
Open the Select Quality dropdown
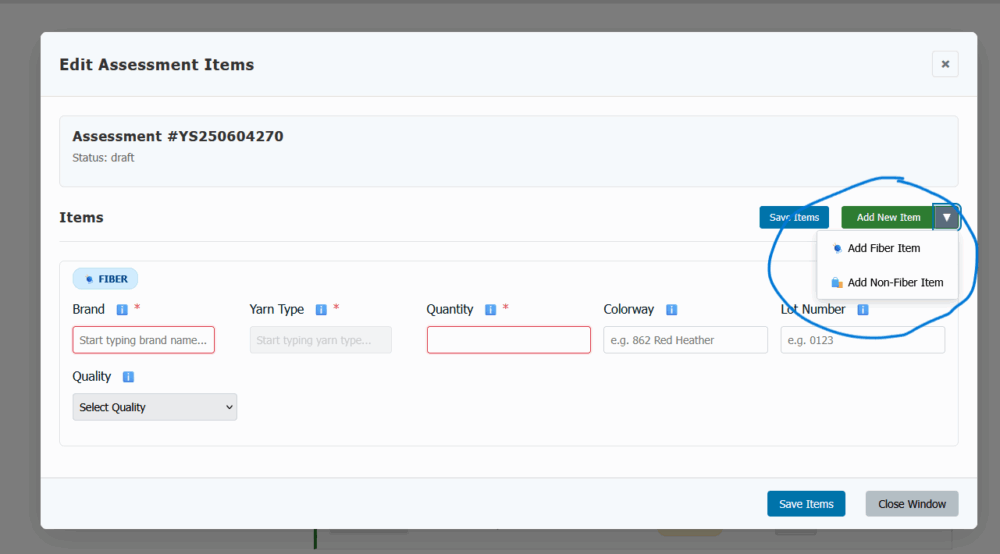(155, 407)
